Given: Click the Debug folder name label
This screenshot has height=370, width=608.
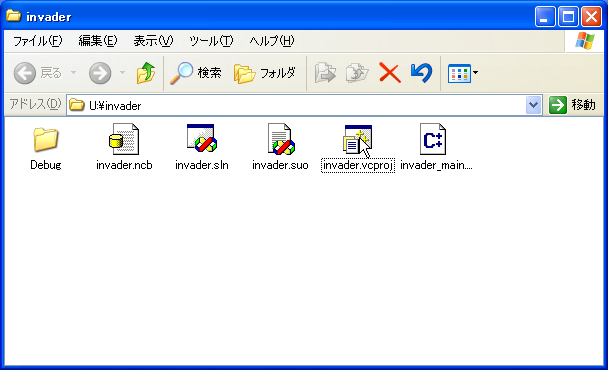Looking at the screenshot, I should click(x=46, y=165).
